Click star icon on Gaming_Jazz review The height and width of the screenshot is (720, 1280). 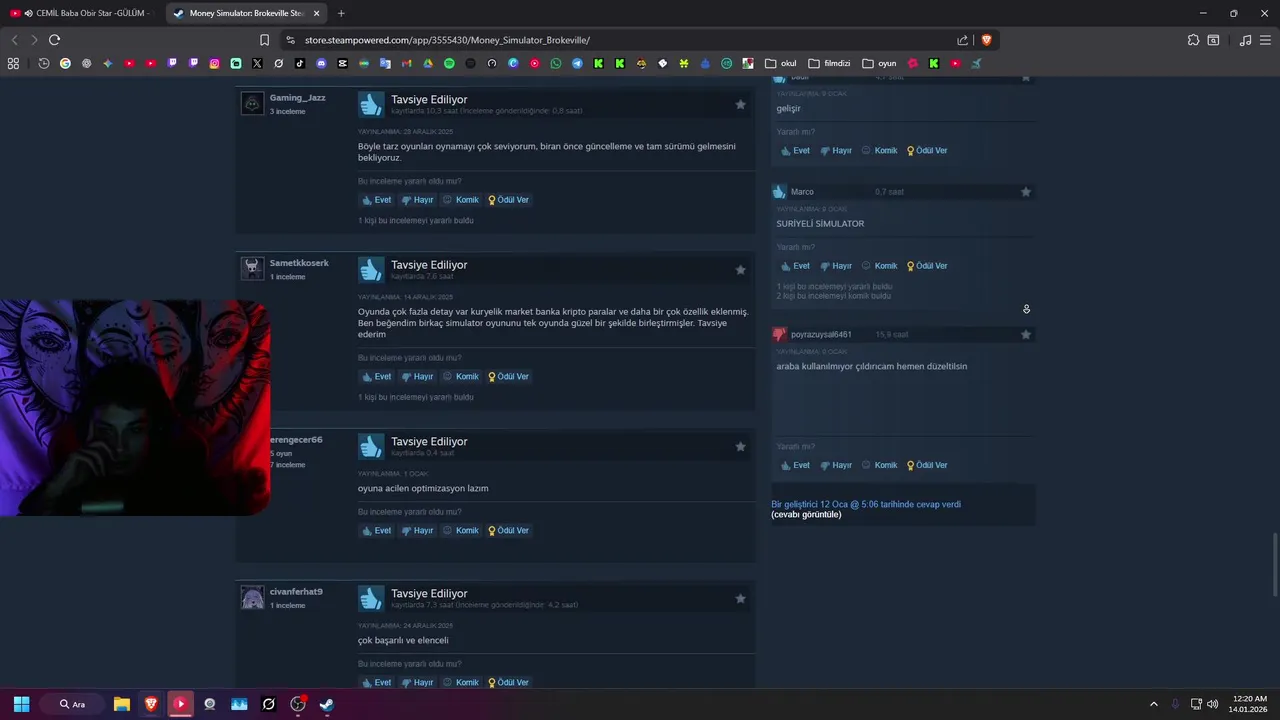[740, 104]
